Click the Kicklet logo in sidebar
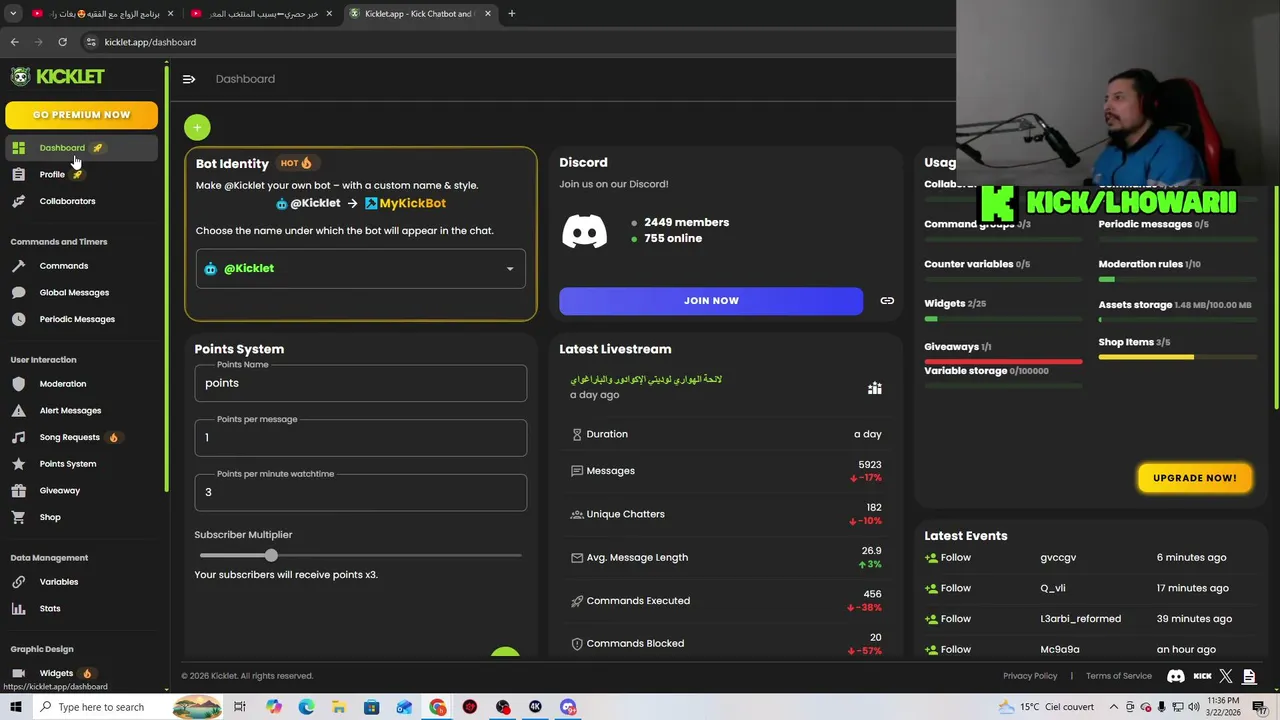This screenshot has width=1280, height=720. (57, 77)
